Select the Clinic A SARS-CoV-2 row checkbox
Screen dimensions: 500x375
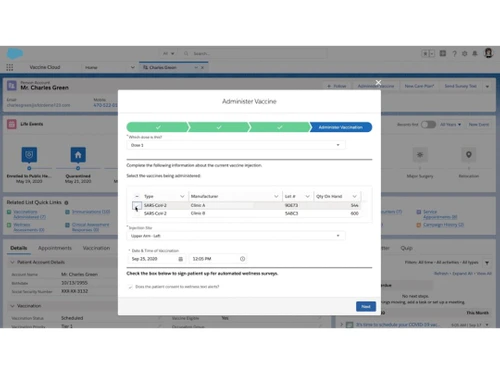tap(136, 205)
